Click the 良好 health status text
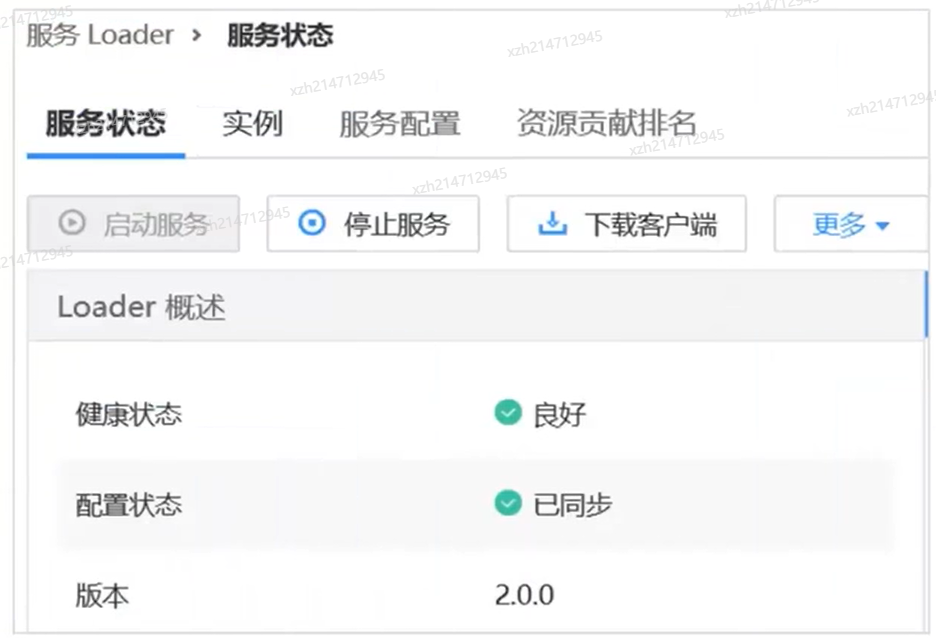This screenshot has width=936, height=640. point(559,414)
